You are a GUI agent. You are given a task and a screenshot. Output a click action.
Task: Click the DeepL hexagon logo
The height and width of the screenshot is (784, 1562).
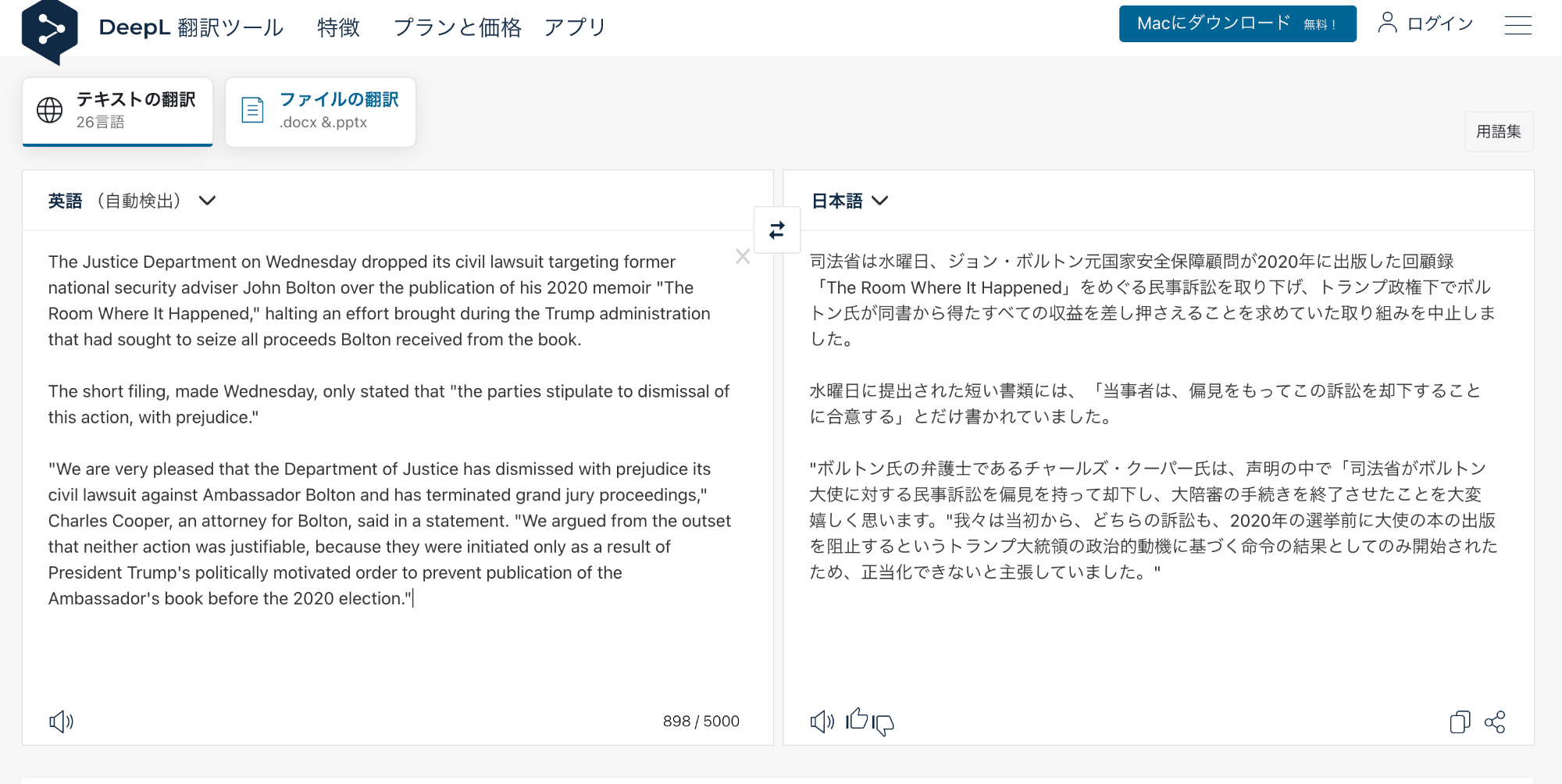click(x=50, y=30)
